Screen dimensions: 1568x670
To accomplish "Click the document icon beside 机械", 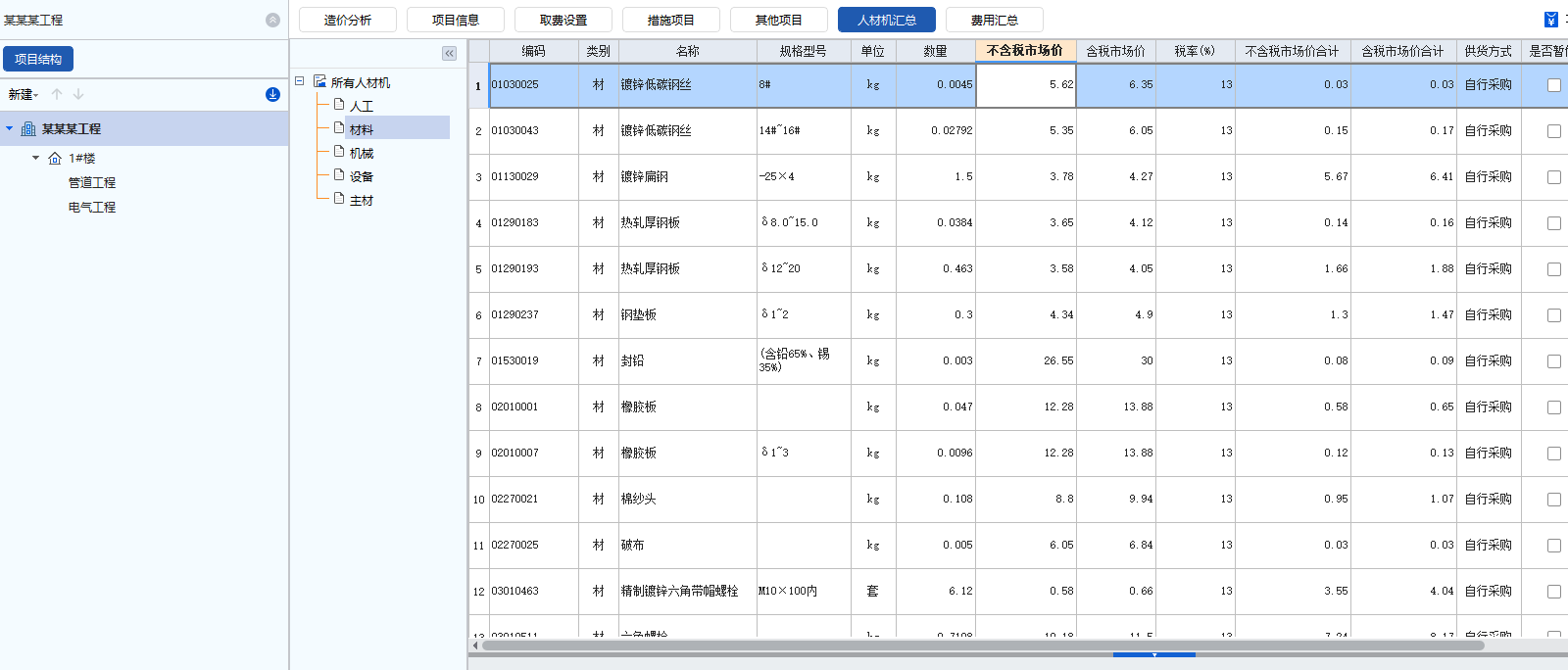I will click(x=339, y=151).
